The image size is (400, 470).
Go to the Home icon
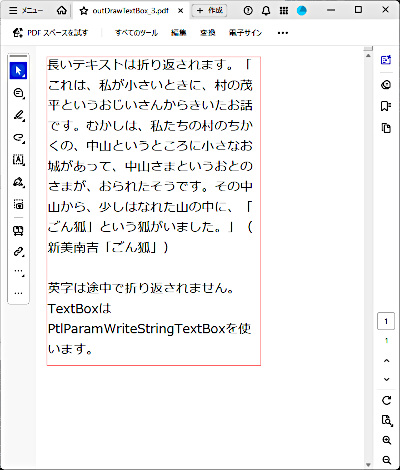pyautogui.click(x=62, y=10)
